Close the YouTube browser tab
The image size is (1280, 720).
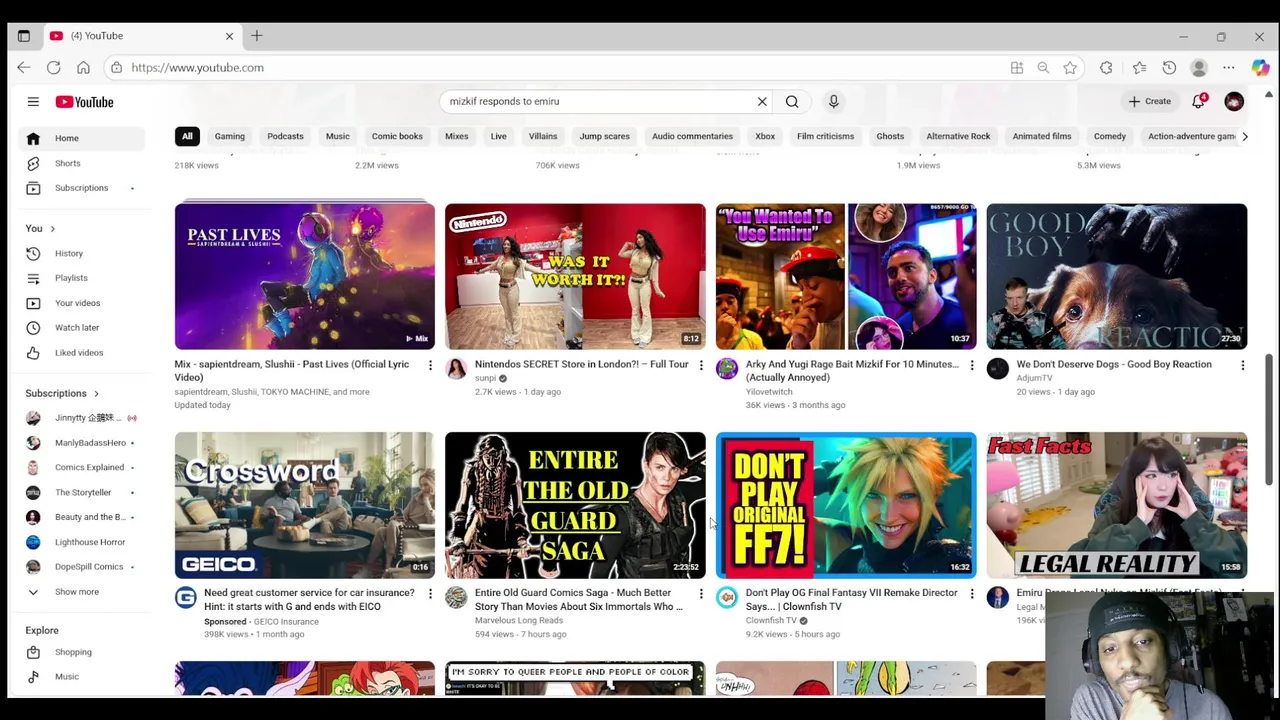click(229, 36)
